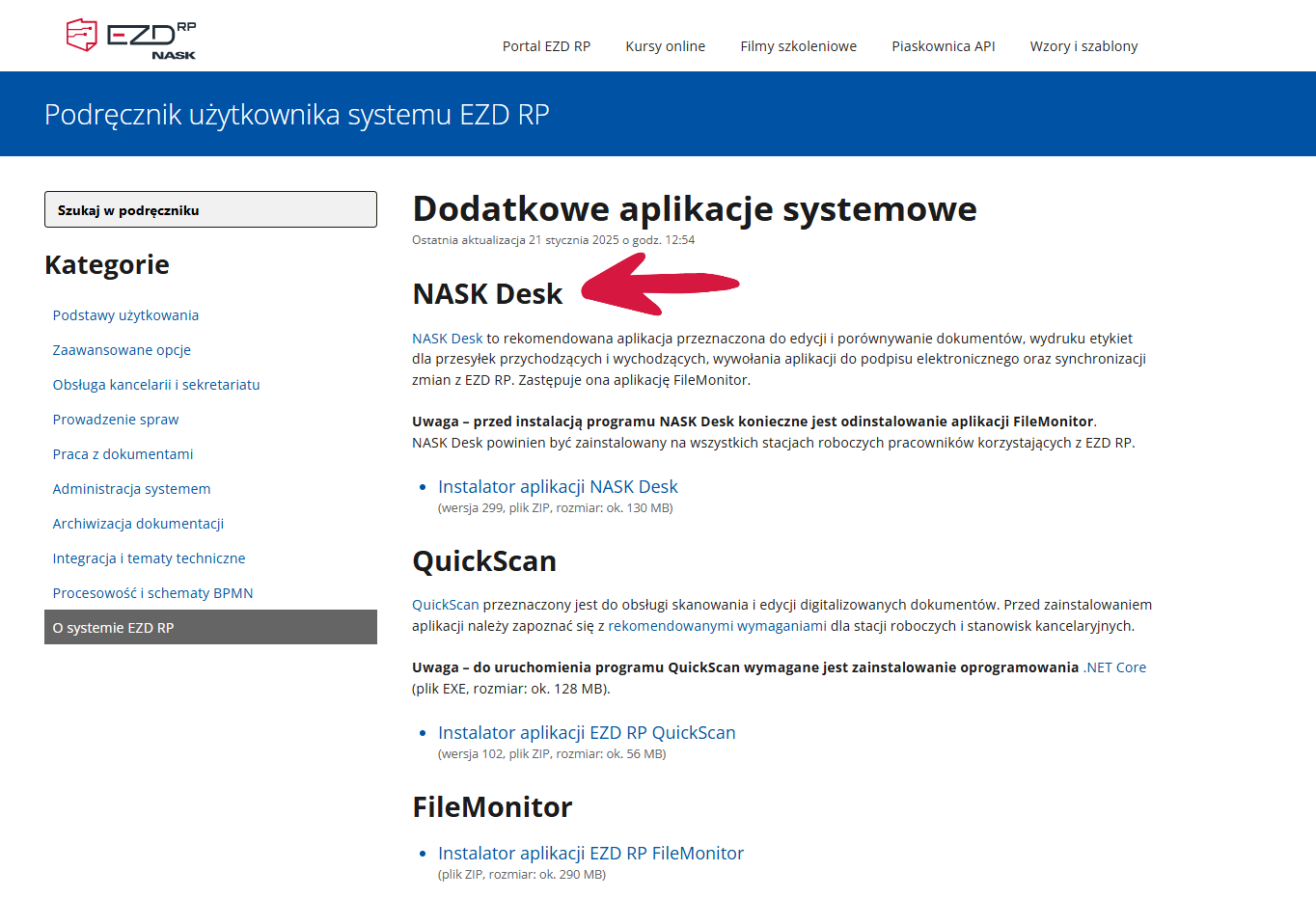Click the Szukaj w podręczniku search field
Viewport: 1316px width, 898px height.
(210, 209)
